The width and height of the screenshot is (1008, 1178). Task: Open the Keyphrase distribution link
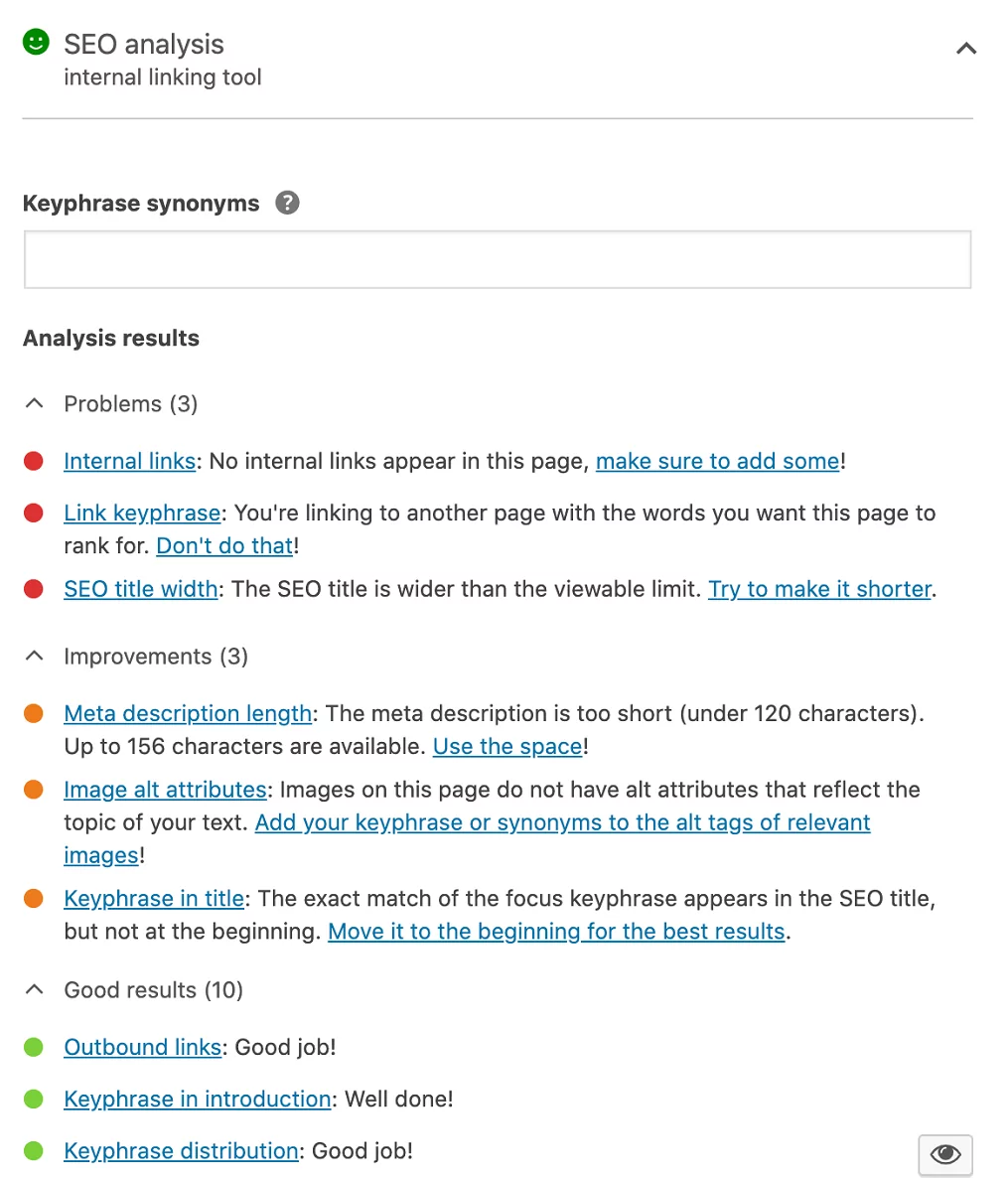click(x=181, y=1151)
